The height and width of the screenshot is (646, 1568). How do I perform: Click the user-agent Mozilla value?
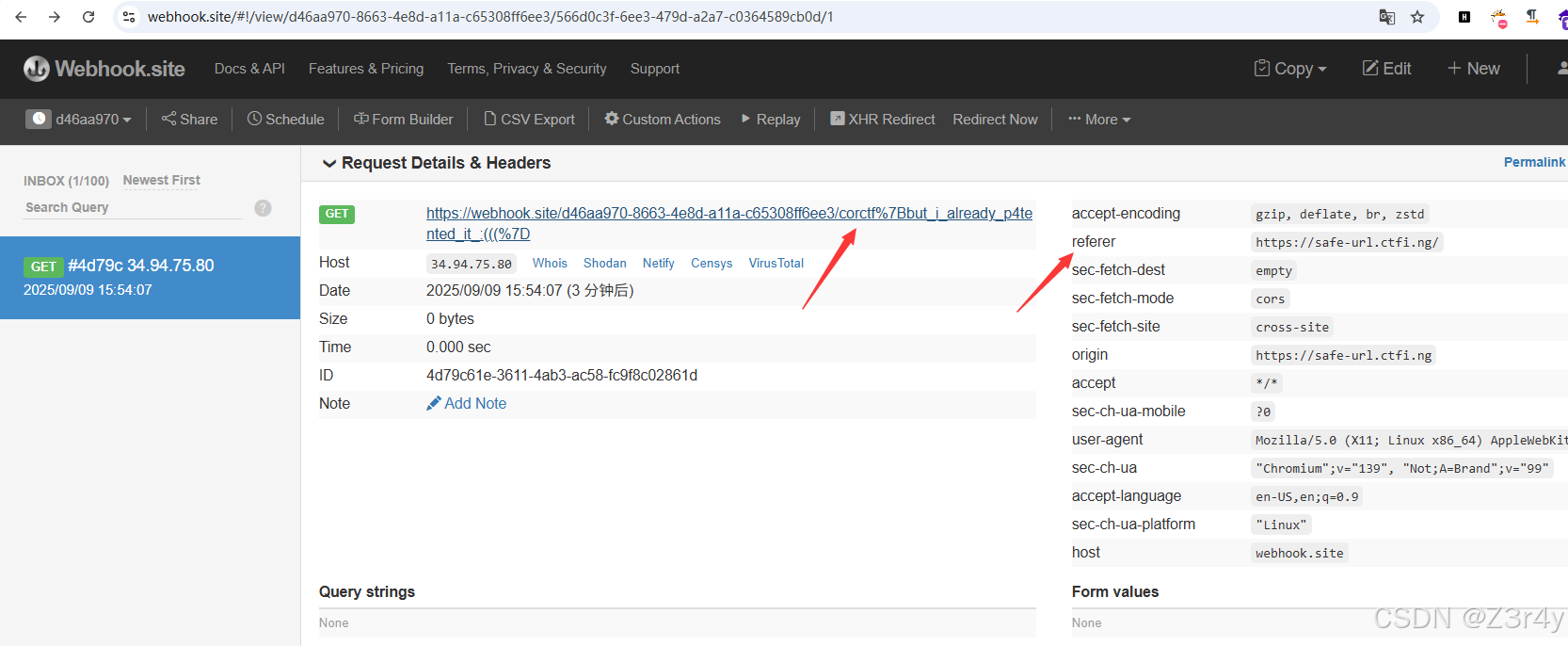pyautogui.click(x=1409, y=440)
